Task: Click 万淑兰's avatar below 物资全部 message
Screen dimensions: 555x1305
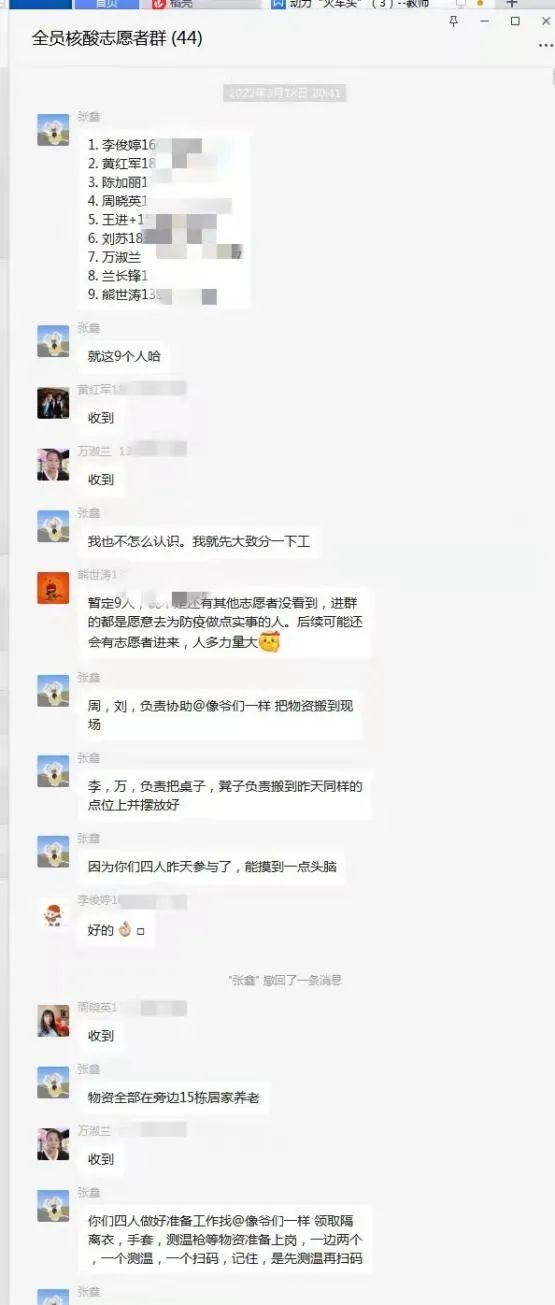Action: [x=53, y=1144]
